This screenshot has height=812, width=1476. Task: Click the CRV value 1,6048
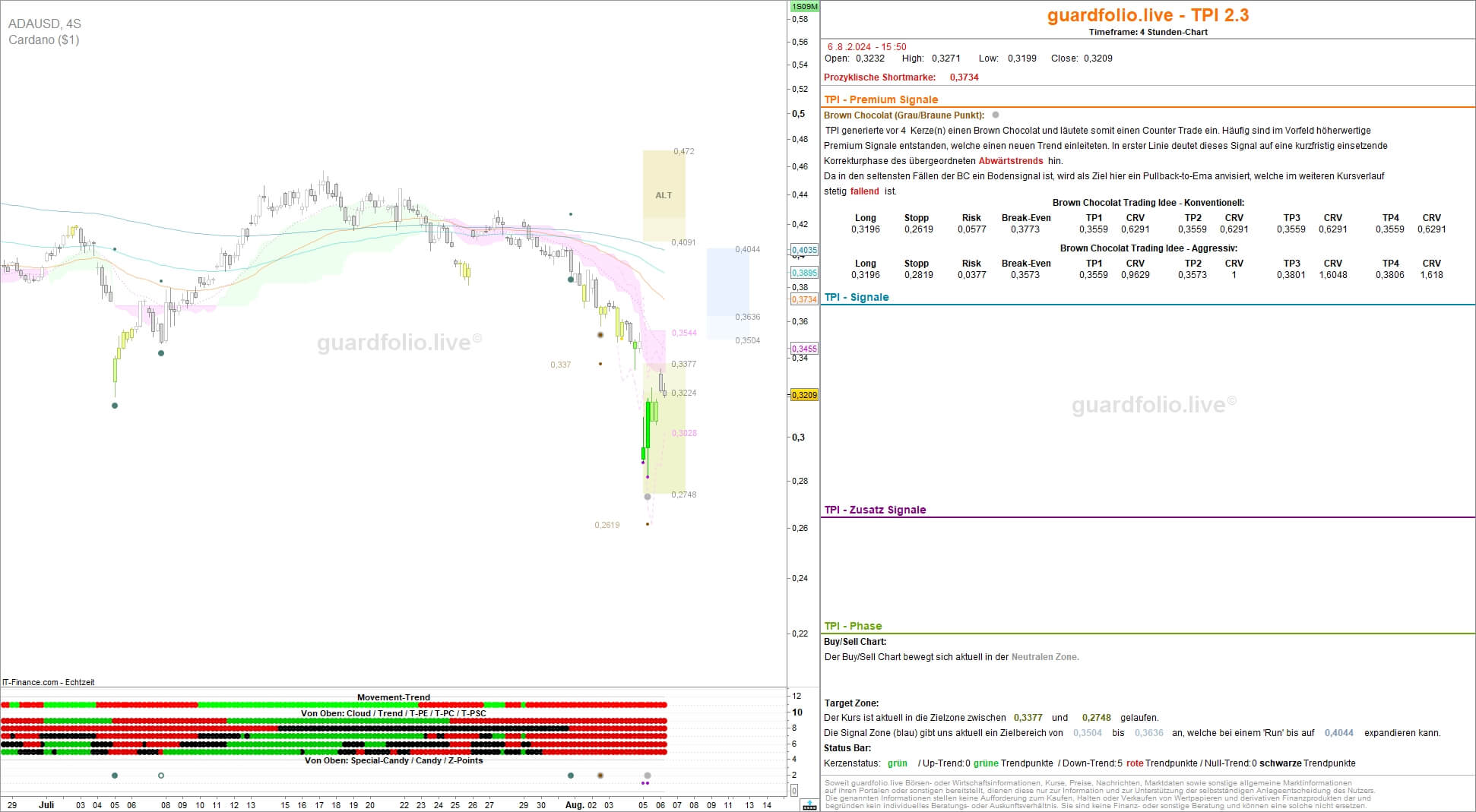click(x=1333, y=275)
